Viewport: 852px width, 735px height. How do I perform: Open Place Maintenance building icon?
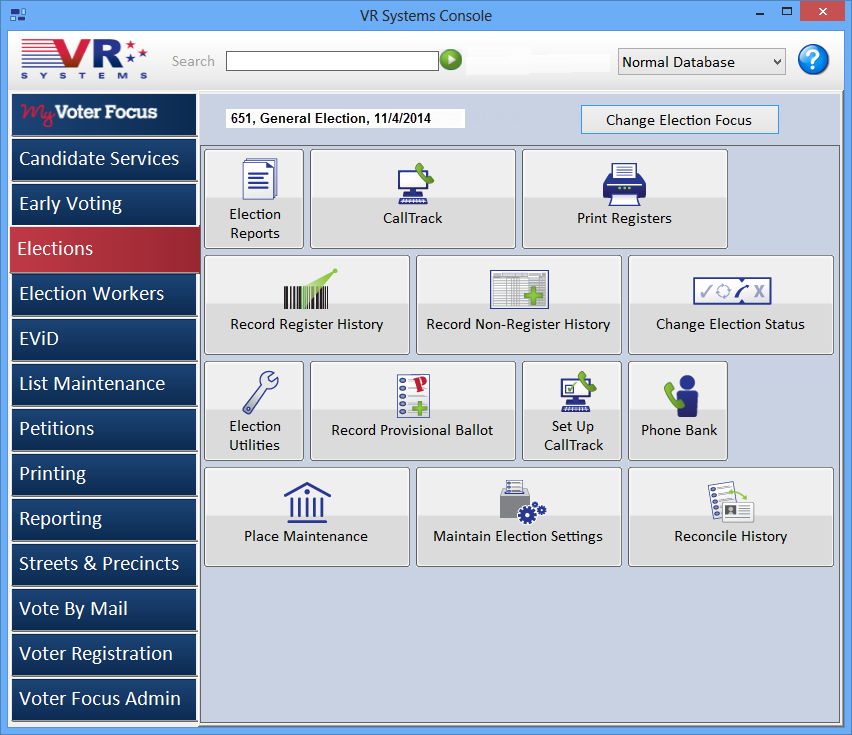coord(307,502)
